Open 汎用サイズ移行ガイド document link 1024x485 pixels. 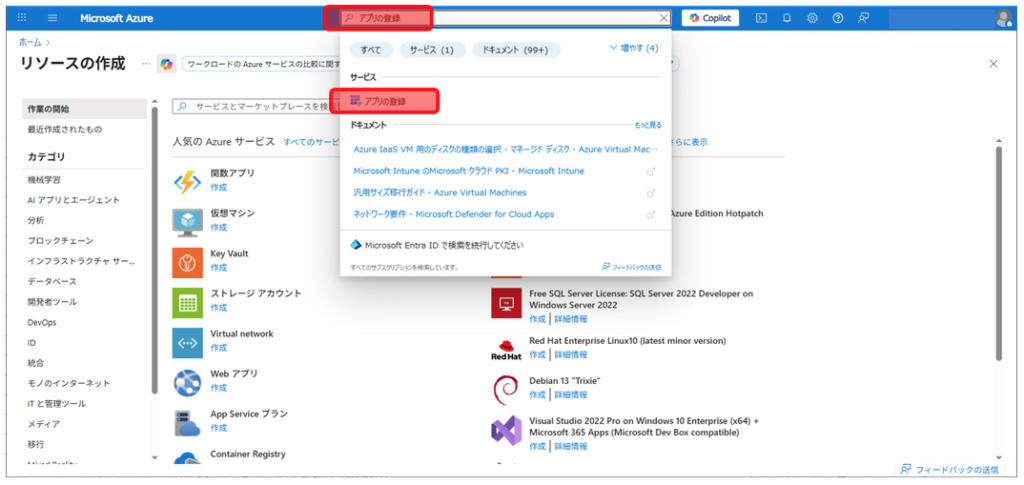pos(440,192)
